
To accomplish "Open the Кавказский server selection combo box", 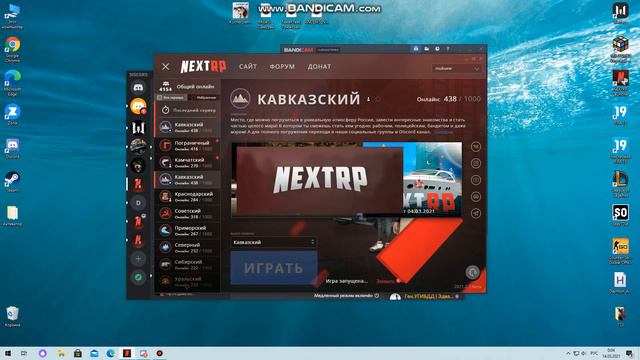I will coord(273,242).
